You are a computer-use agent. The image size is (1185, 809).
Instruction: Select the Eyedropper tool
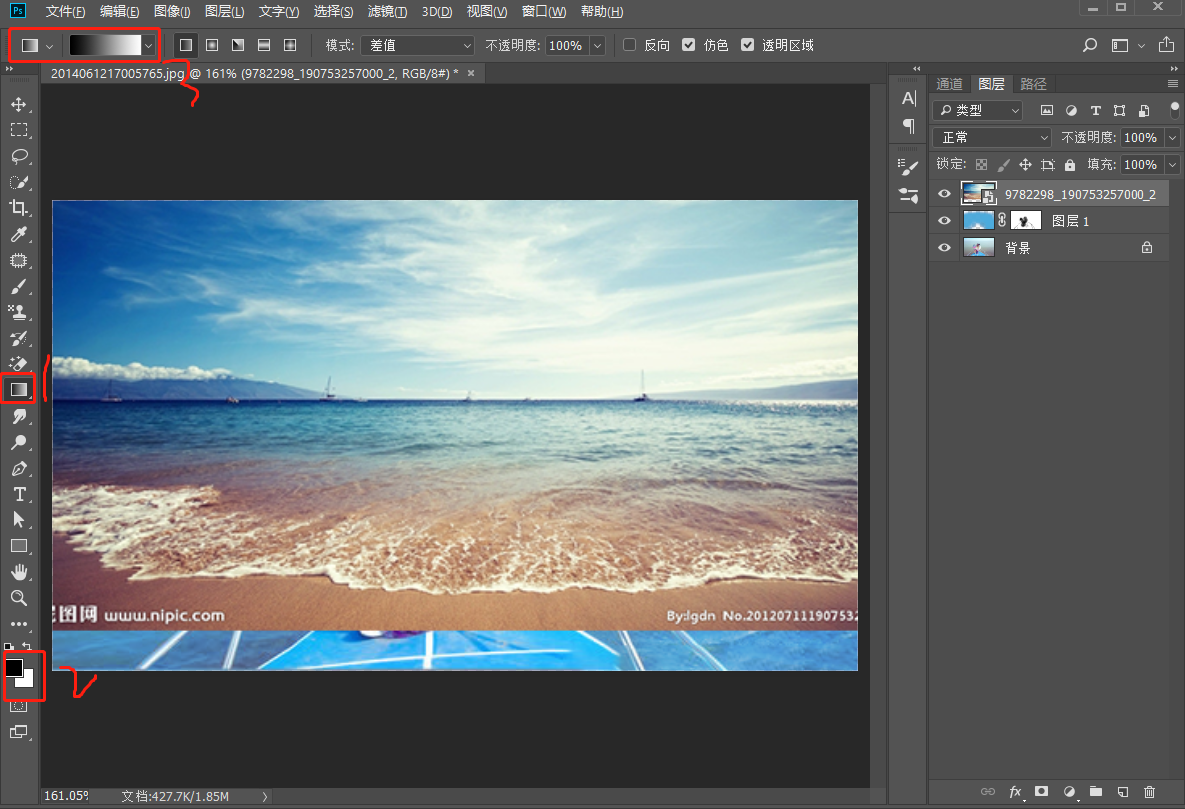coord(18,234)
